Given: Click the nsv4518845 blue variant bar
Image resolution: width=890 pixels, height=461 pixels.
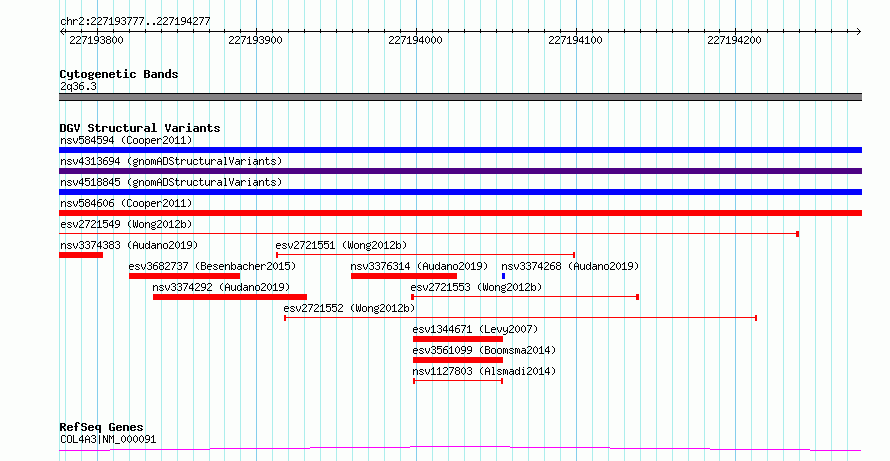Looking at the screenshot, I should [460, 192].
